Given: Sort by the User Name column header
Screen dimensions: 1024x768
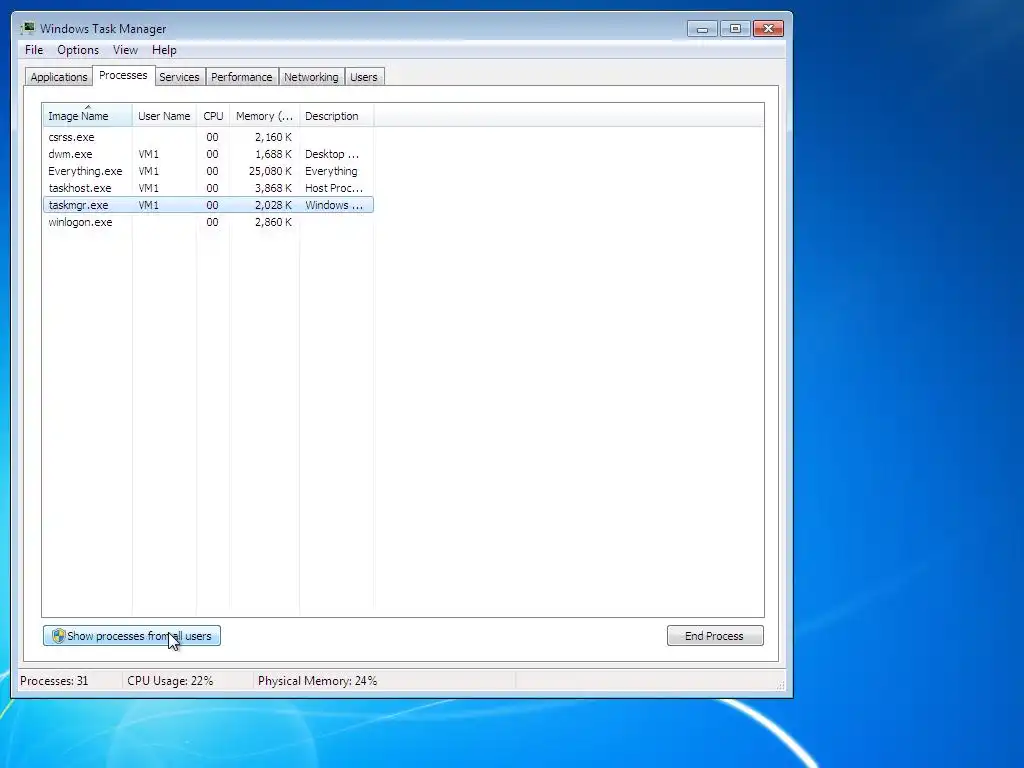Looking at the screenshot, I should point(164,116).
